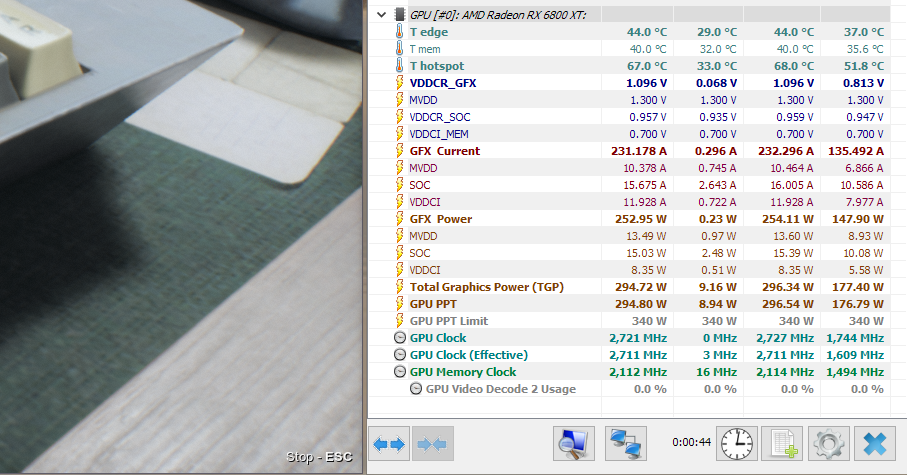
Task: Close the sensors window with blue X
Action: [875, 444]
